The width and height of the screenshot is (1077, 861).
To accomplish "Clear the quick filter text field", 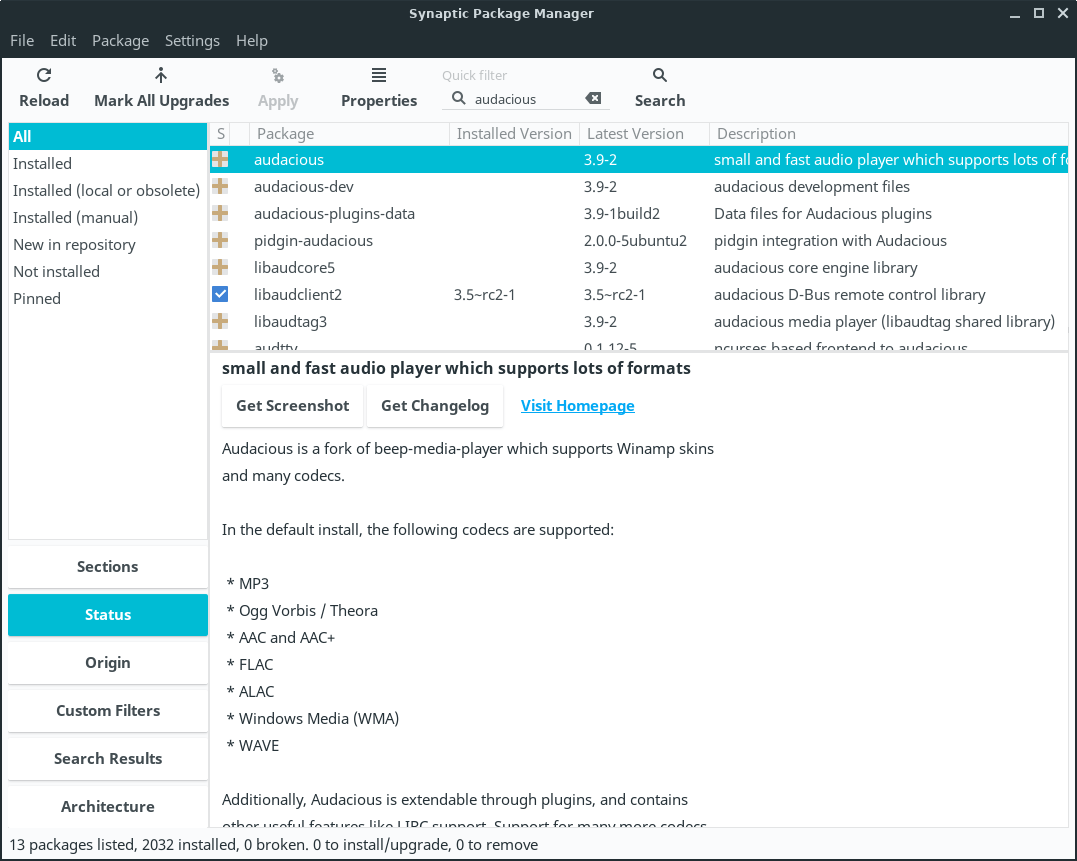I will (593, 98).
